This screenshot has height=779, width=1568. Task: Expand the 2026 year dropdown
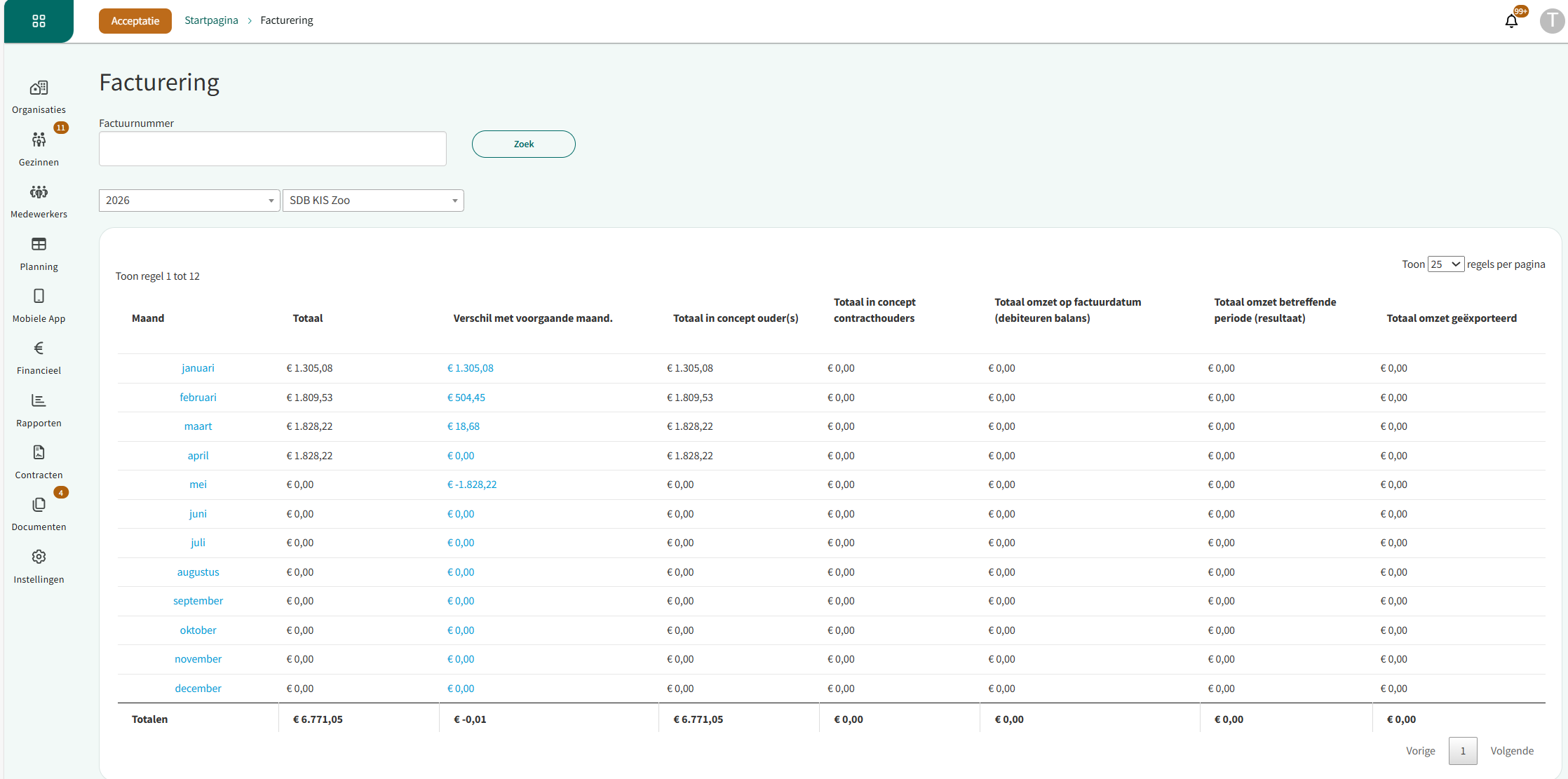click(189, 201)
